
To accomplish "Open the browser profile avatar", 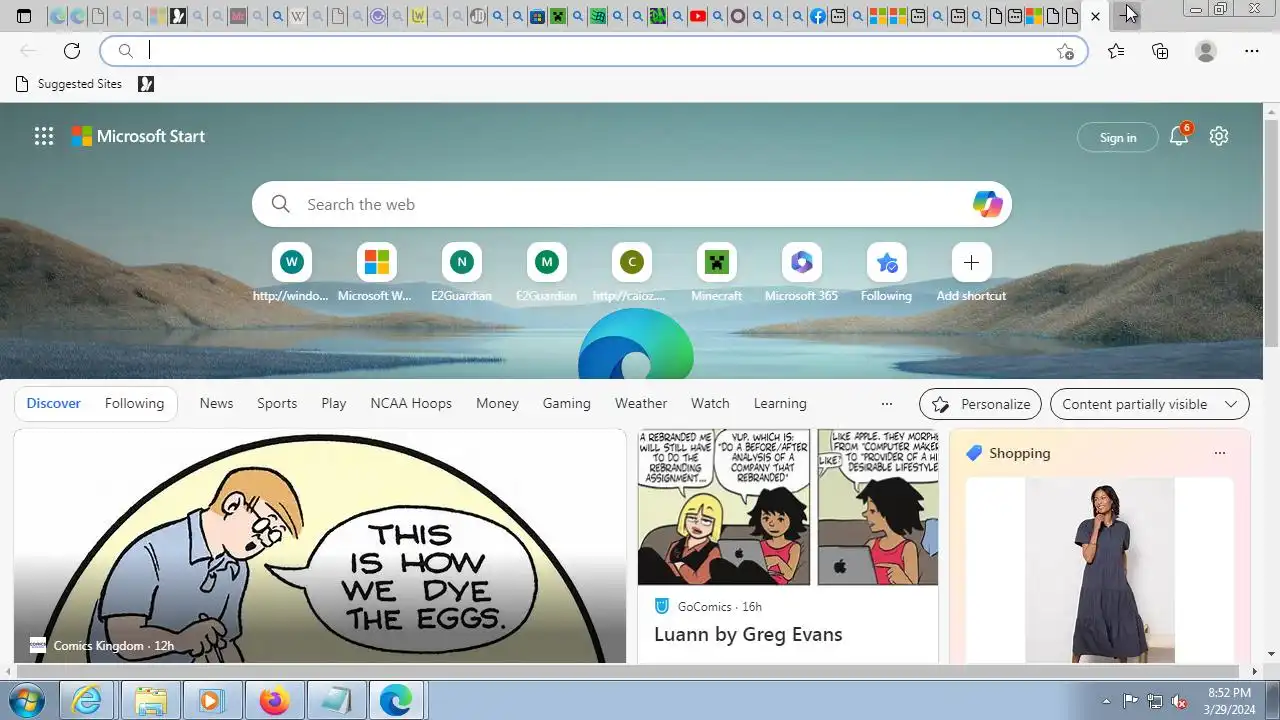I will coord(1206,51).
